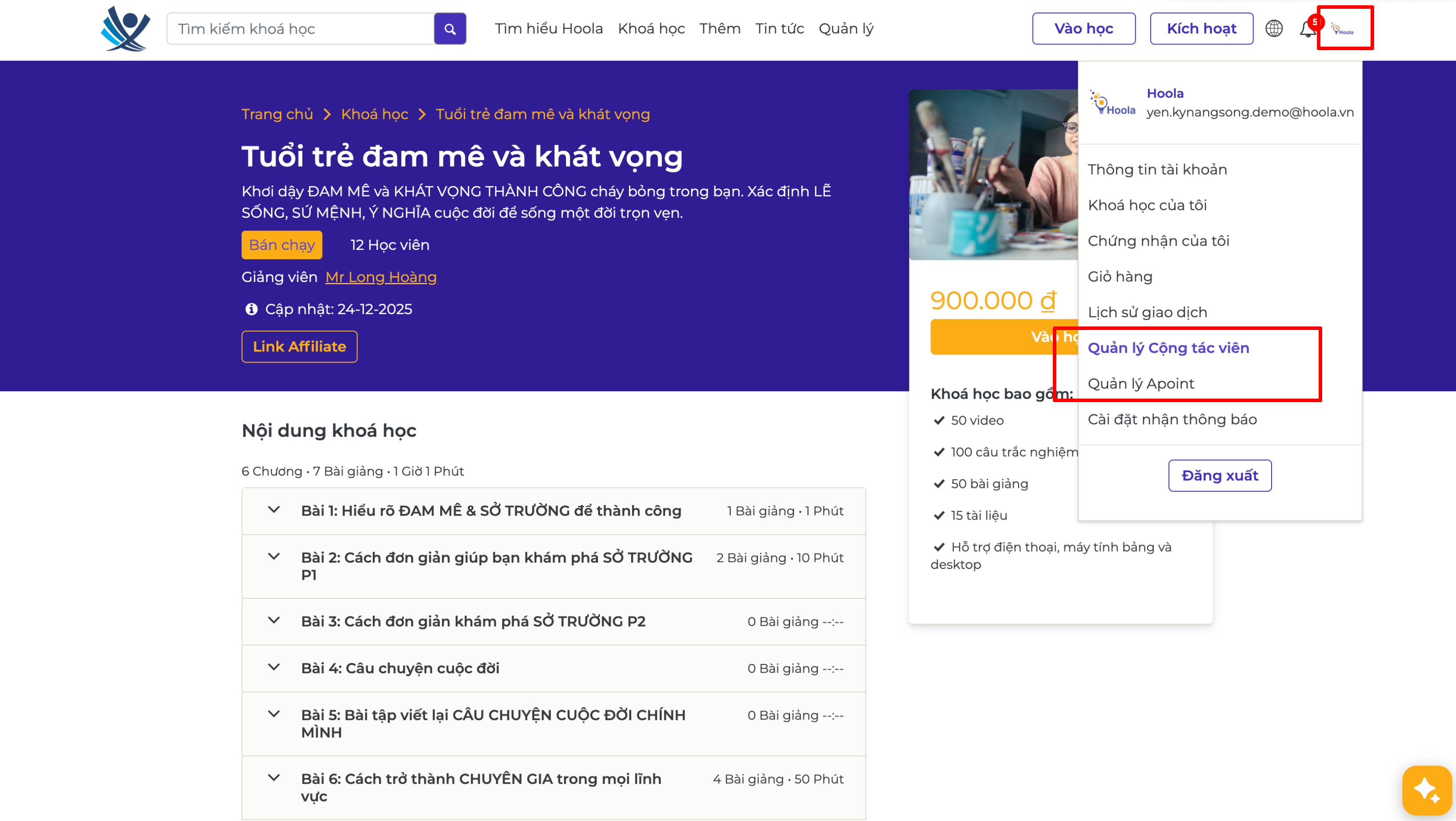The image size is (1456, 821).
Task: Click the Hoola account logo in dropdown
Action: [1112, 103]
